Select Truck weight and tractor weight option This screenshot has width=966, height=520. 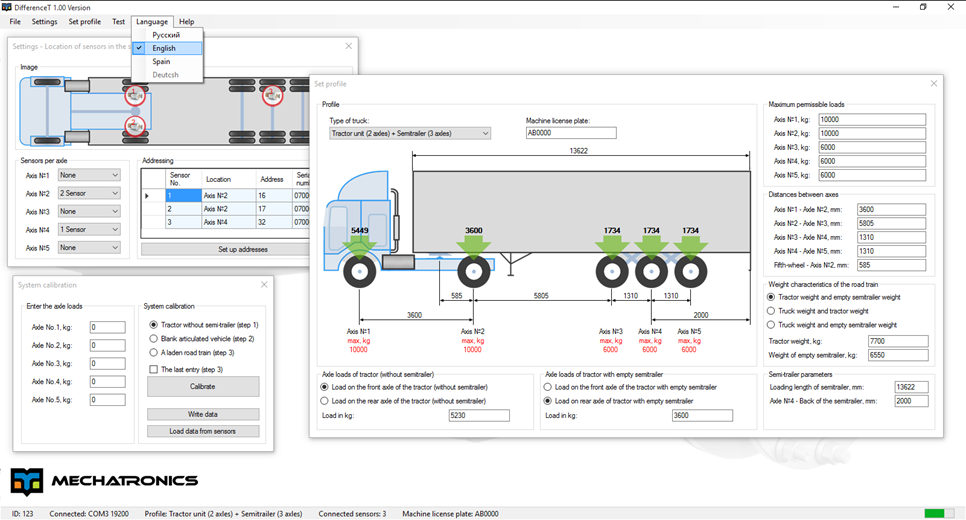[x=771, y=311]
